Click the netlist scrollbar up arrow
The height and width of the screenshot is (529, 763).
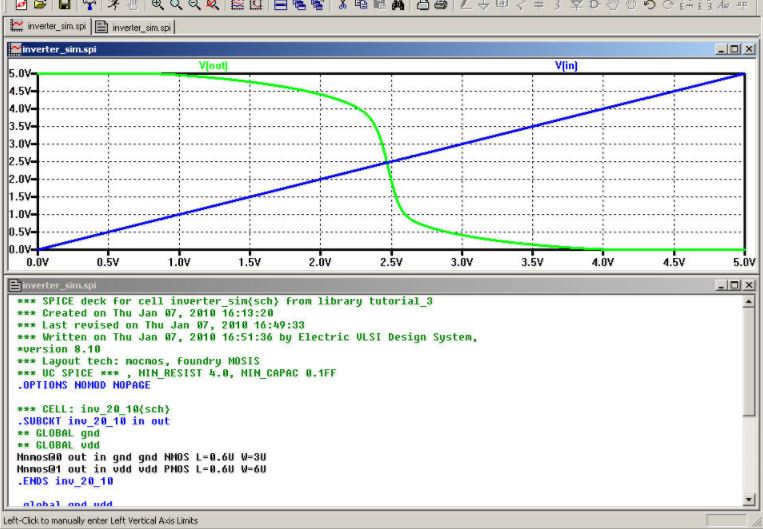point(750,301)
